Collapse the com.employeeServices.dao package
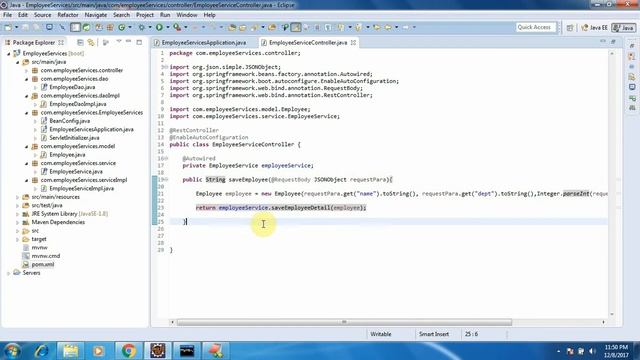This screenshot has width=640, height=360. click(x=27, y=79)
